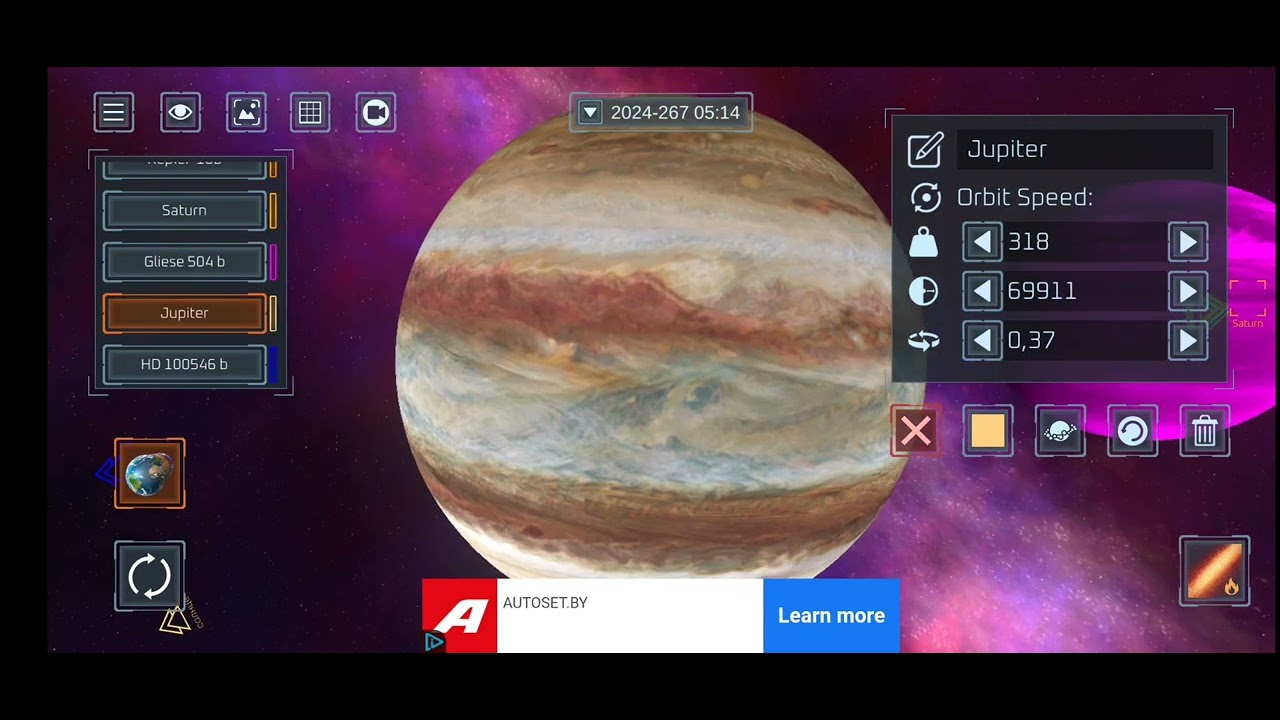Click the orange color bar beside Saturn
1280x720 pixels.
[x=273, y=210]
